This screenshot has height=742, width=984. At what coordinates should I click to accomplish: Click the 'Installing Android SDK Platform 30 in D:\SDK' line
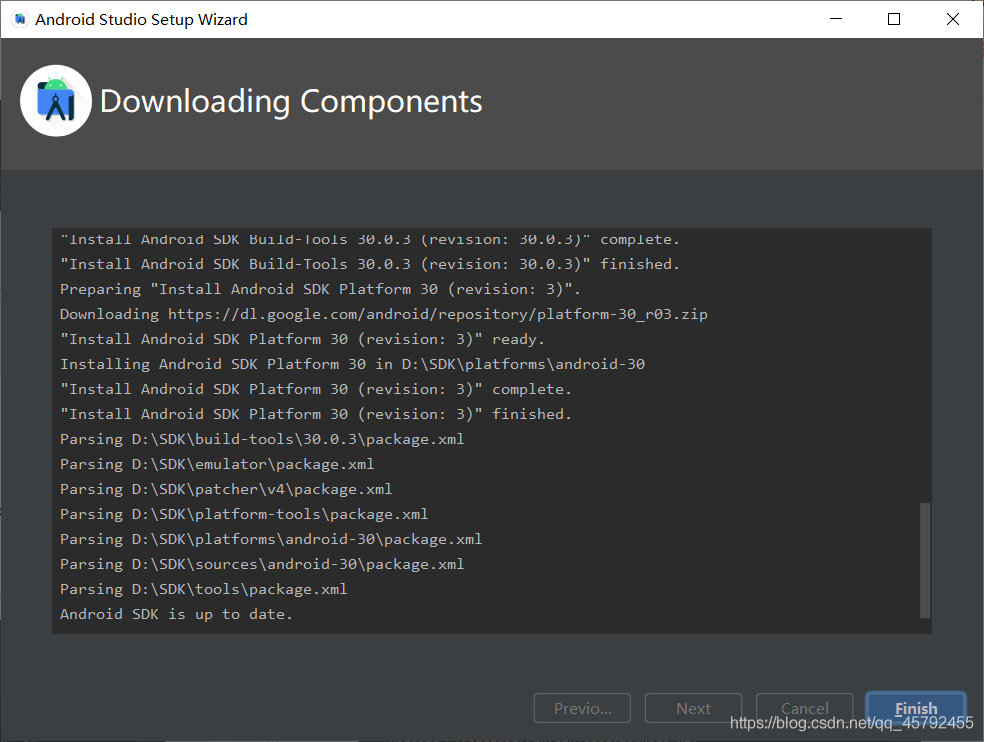352,364
